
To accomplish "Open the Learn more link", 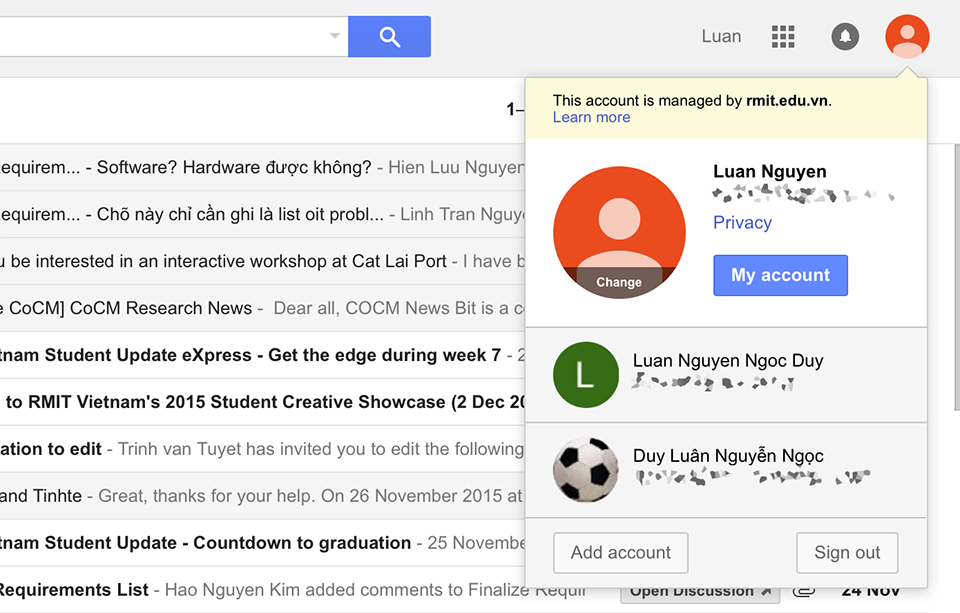I will pyautogui.click(x=591, y=117).
